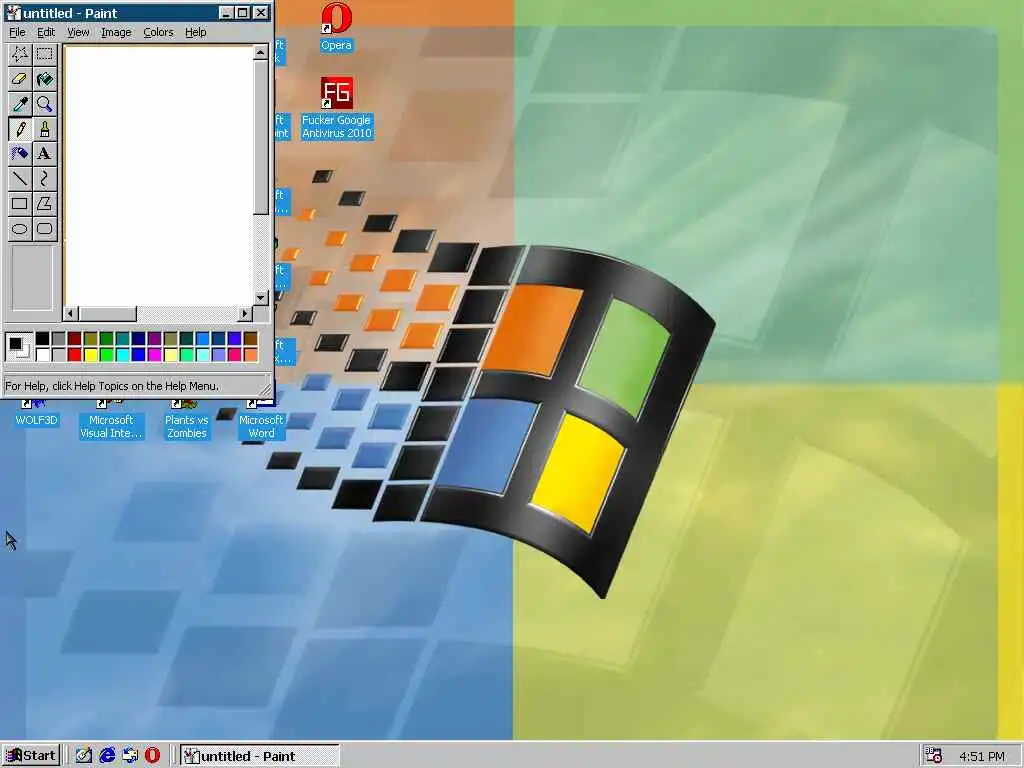Click the foreground/background color indicator box
This screenshot has width=1024, height=768.
tap(18, 346)
